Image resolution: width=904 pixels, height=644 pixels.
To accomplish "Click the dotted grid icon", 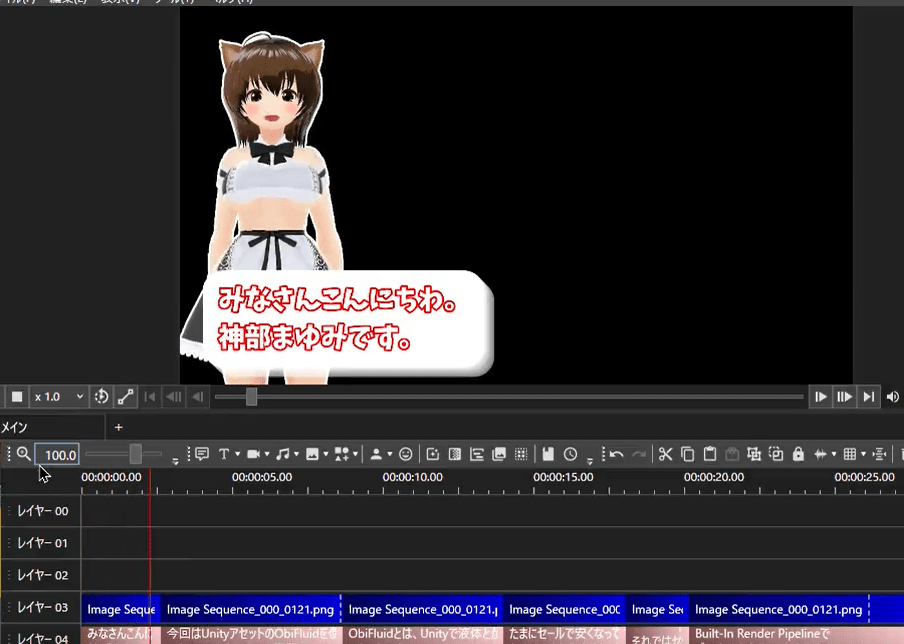I will pos(521,454).
